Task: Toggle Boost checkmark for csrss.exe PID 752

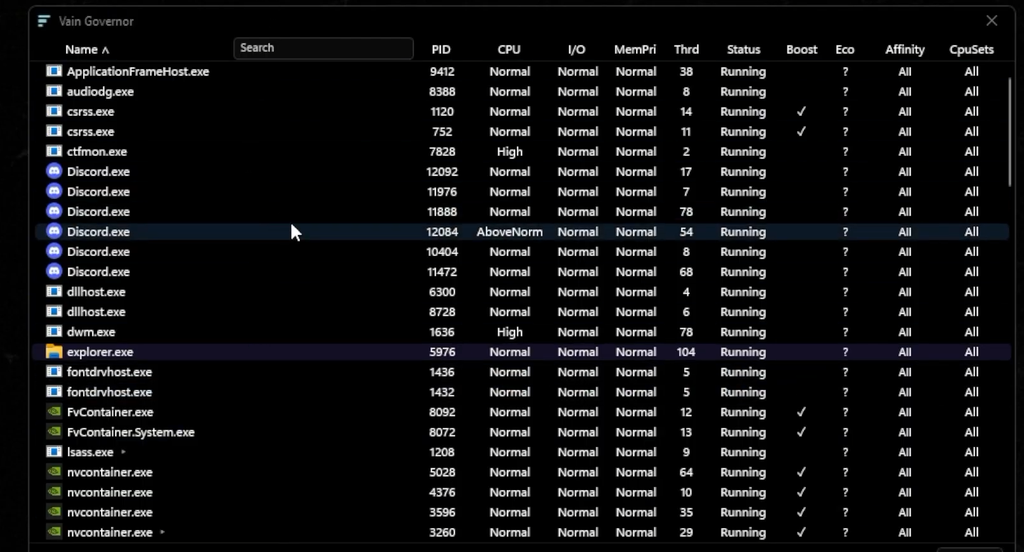Action: tap(801, 131)
